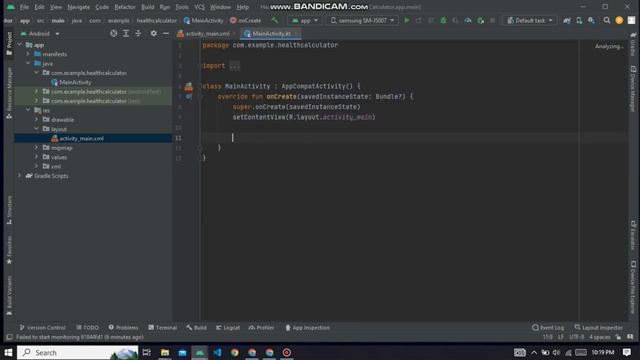This screenshot has width=640, height=360.
Task: Open the File menu
Action: [x=24, y=7]
